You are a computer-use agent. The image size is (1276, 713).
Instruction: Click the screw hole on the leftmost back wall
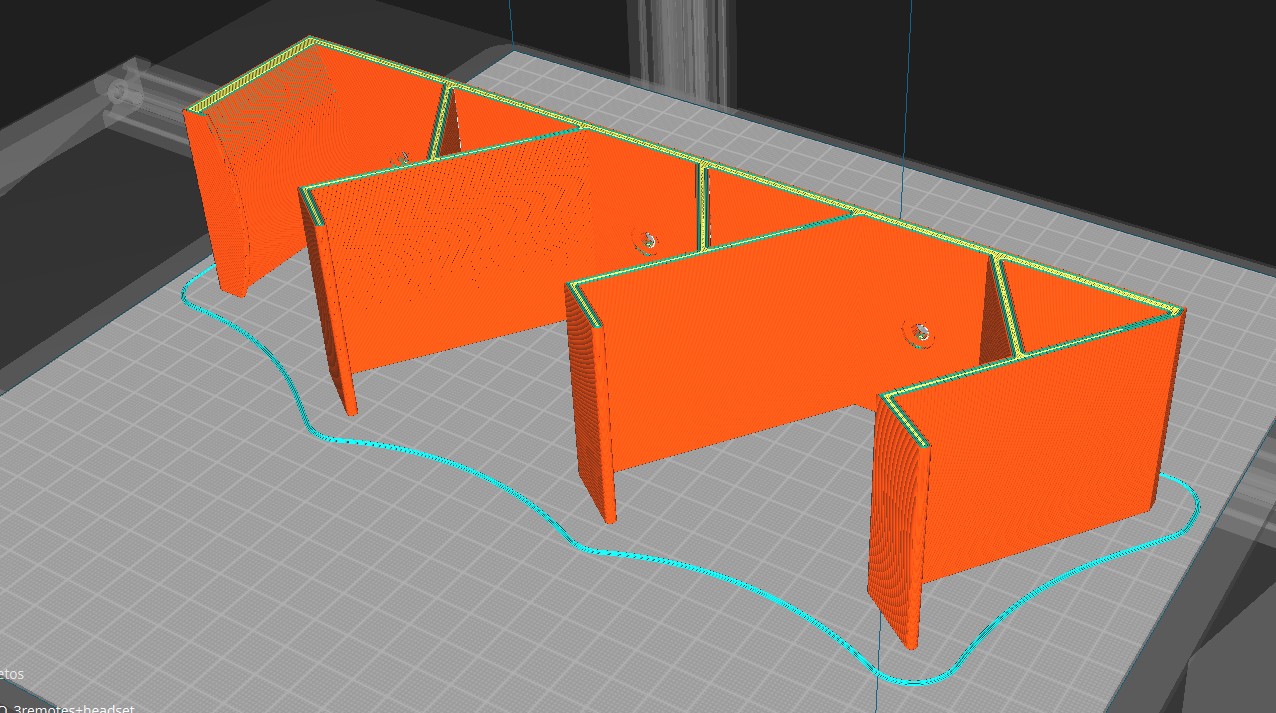click(x=401, y=158)
